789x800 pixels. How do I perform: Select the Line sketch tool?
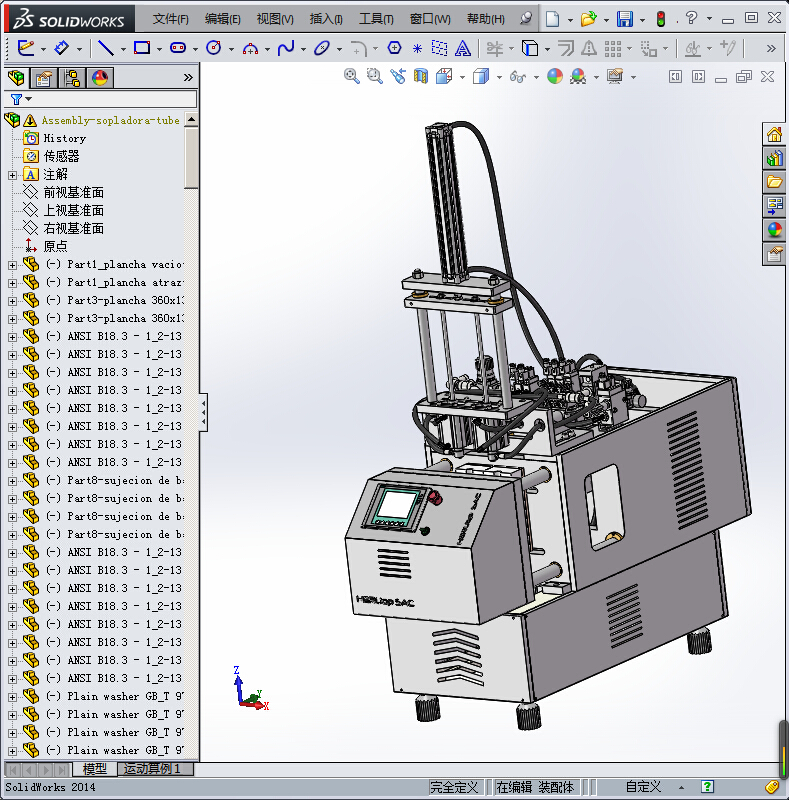[x=106, y=47]
